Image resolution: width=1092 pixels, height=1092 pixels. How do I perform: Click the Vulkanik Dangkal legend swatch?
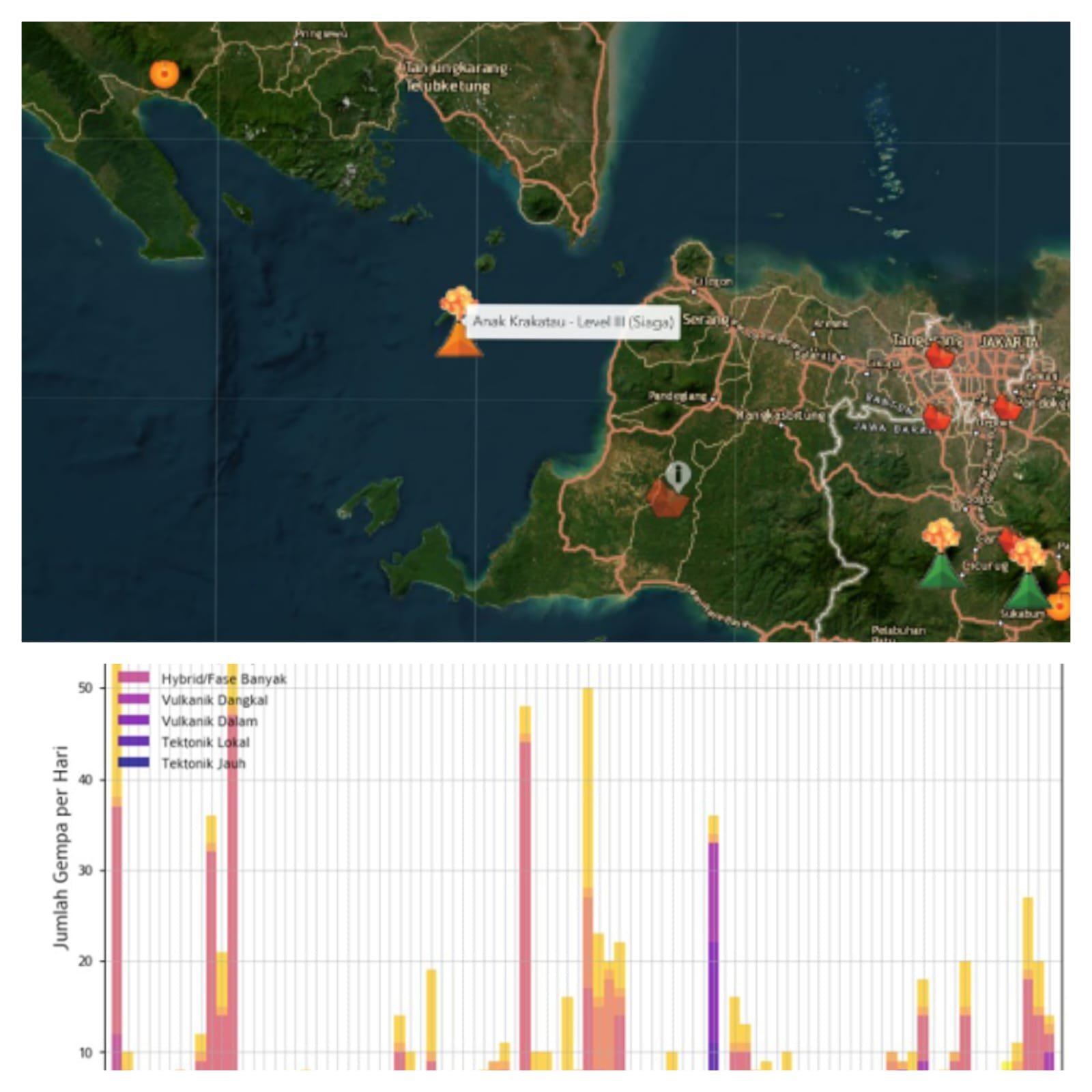point(134,699)
